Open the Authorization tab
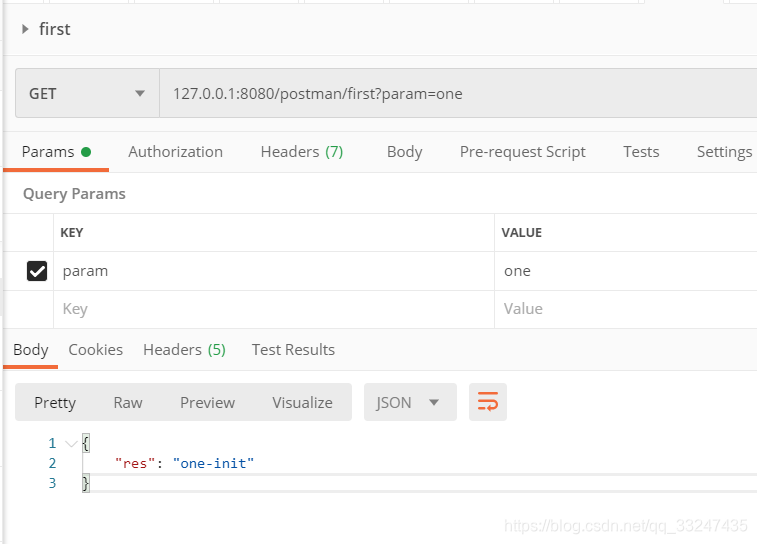The height and width of the screenshot is (544, 757). point(175,152)
